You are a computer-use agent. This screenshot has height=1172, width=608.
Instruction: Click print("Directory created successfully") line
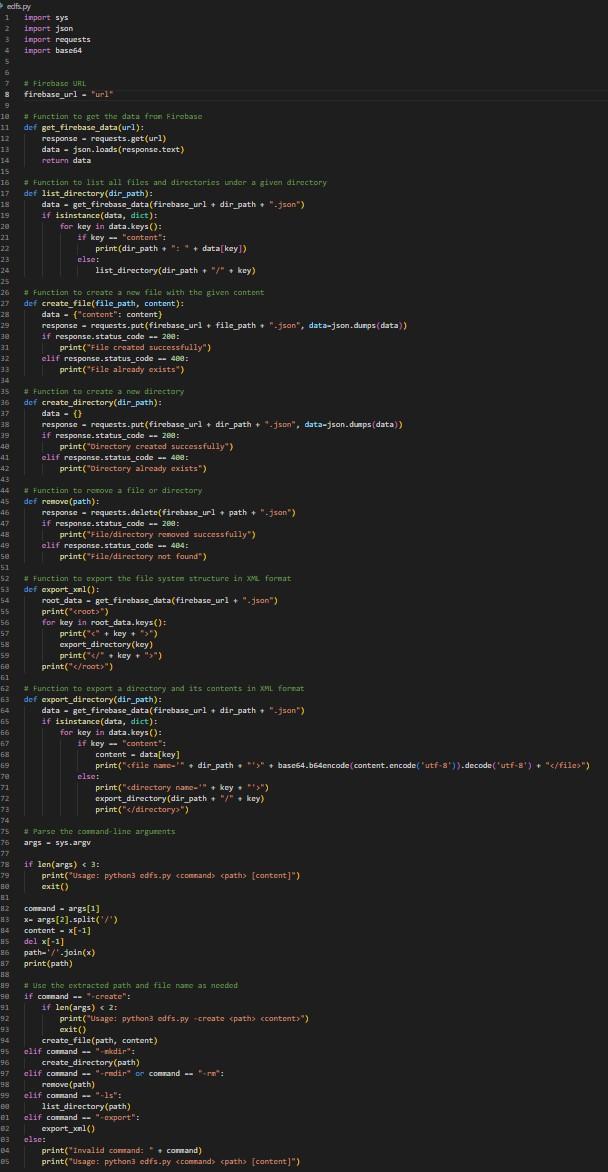[x=147, y=446]
